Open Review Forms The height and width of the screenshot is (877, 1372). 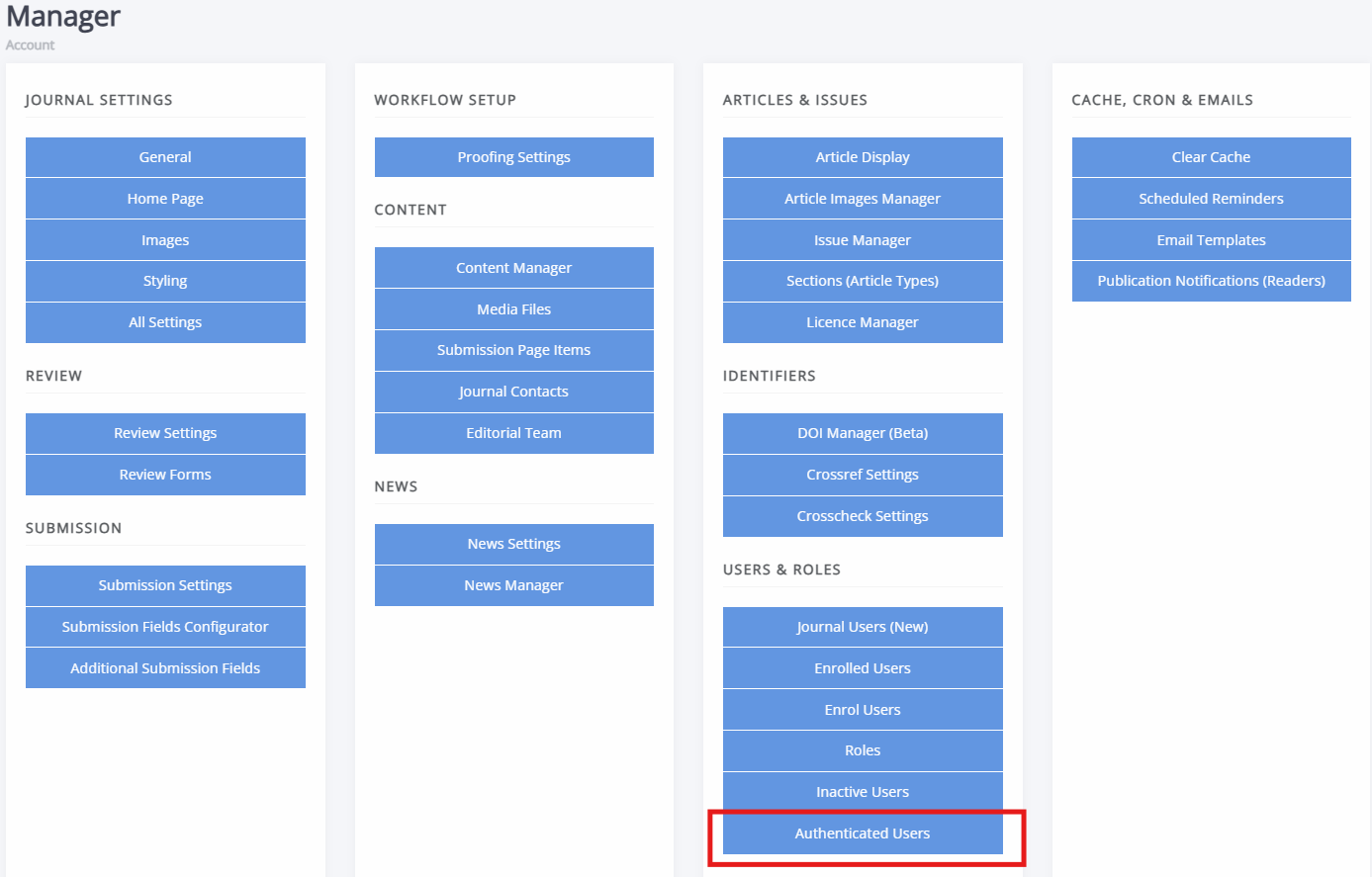(165, 475)
